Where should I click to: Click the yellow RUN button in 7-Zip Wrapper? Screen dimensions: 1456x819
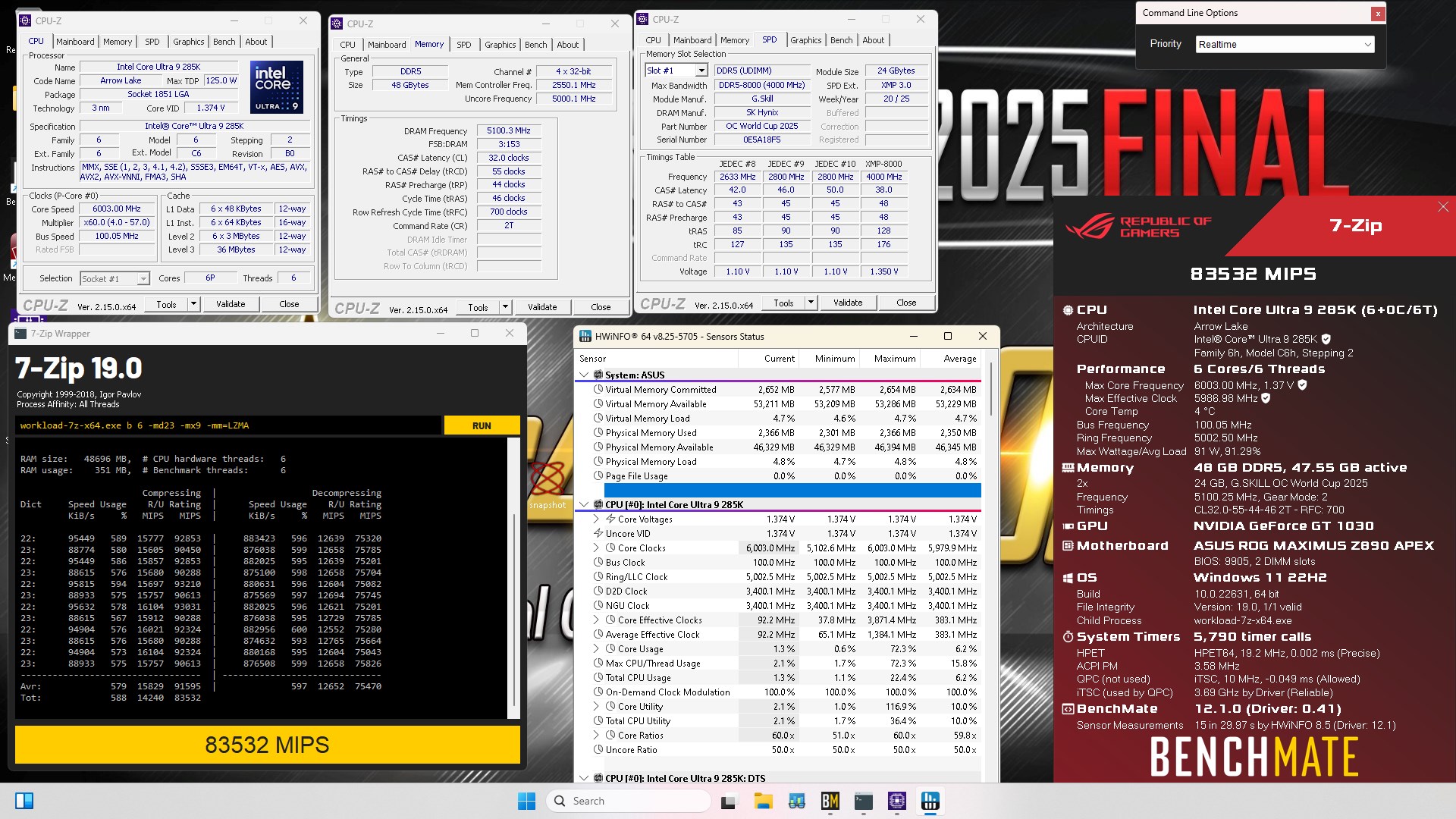[x=482, y=425]
